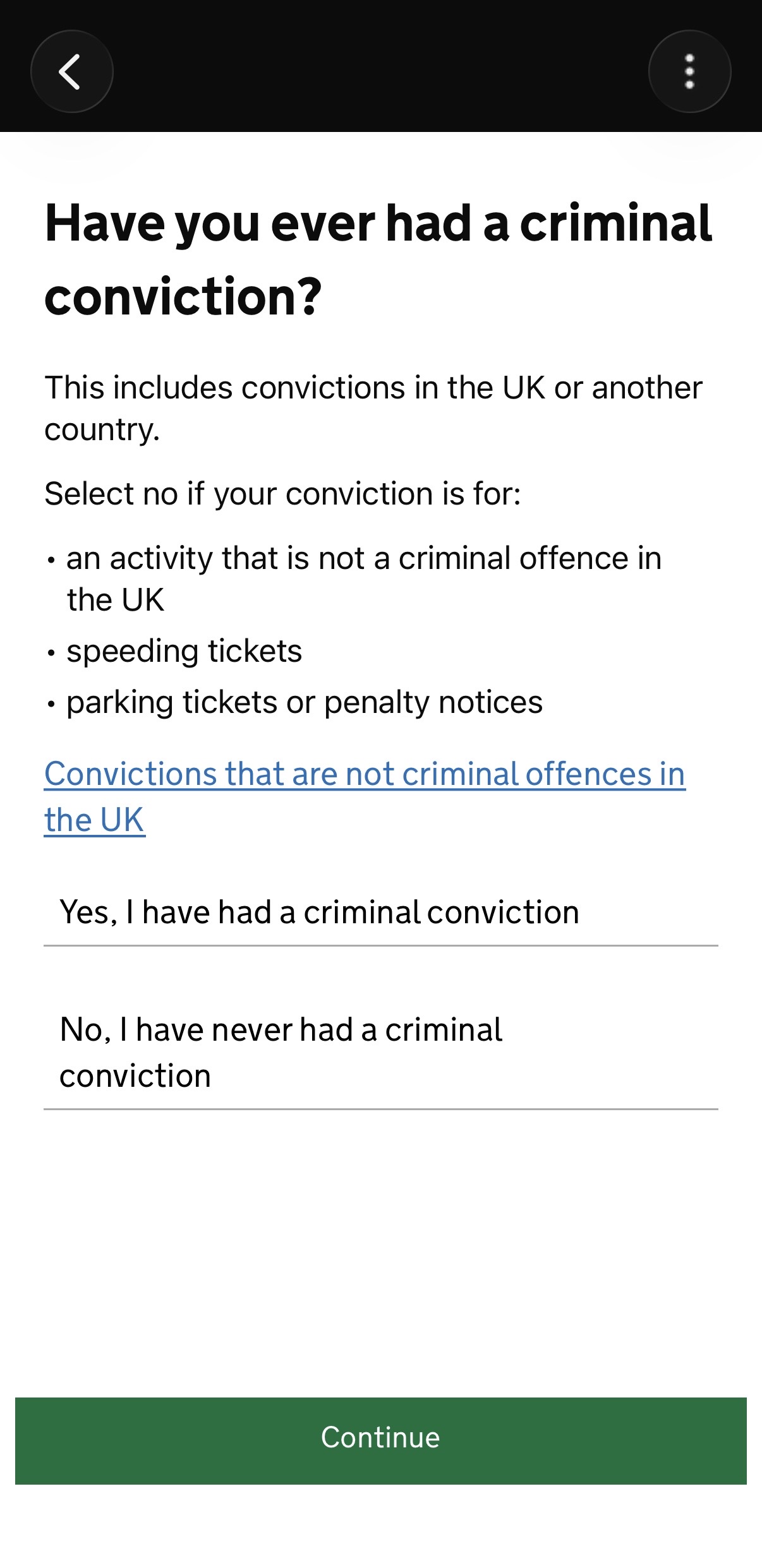Screen dimensions: 762x1568
Task: Choose "No, I have never had a criminal conviction"
Action: coord(281,1052)
